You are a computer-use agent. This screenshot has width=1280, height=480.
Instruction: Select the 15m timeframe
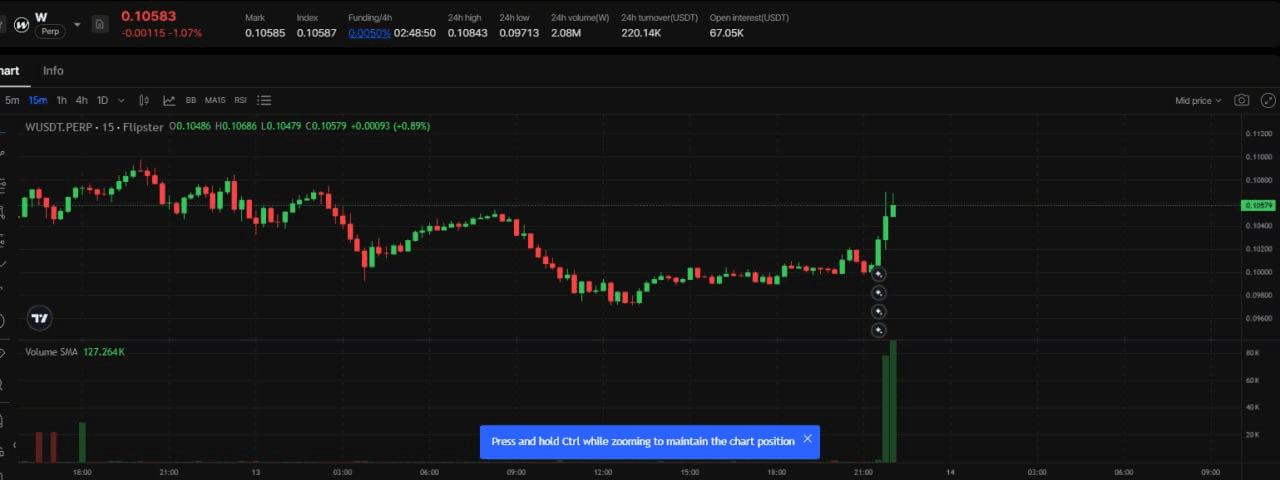click(37, 100)
